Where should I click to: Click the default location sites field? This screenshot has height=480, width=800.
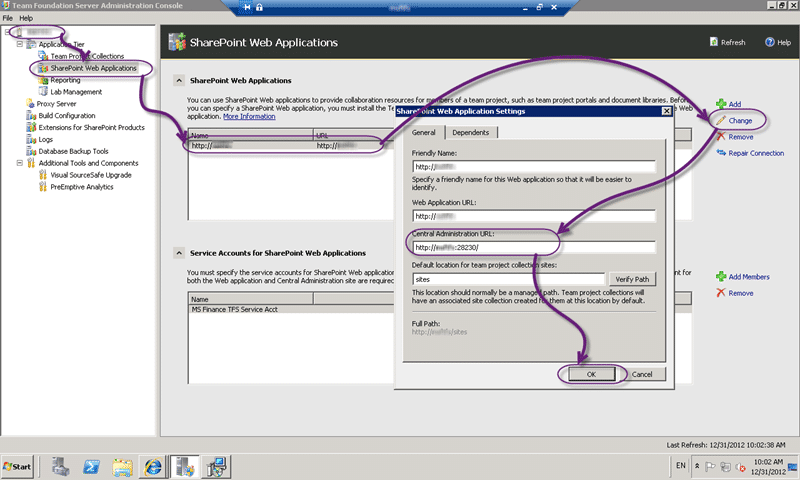pos(509,279)
